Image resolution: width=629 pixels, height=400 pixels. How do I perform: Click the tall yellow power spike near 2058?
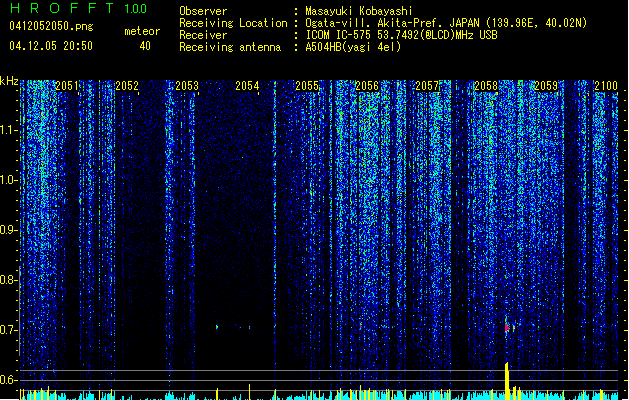[x=507, y=380]
